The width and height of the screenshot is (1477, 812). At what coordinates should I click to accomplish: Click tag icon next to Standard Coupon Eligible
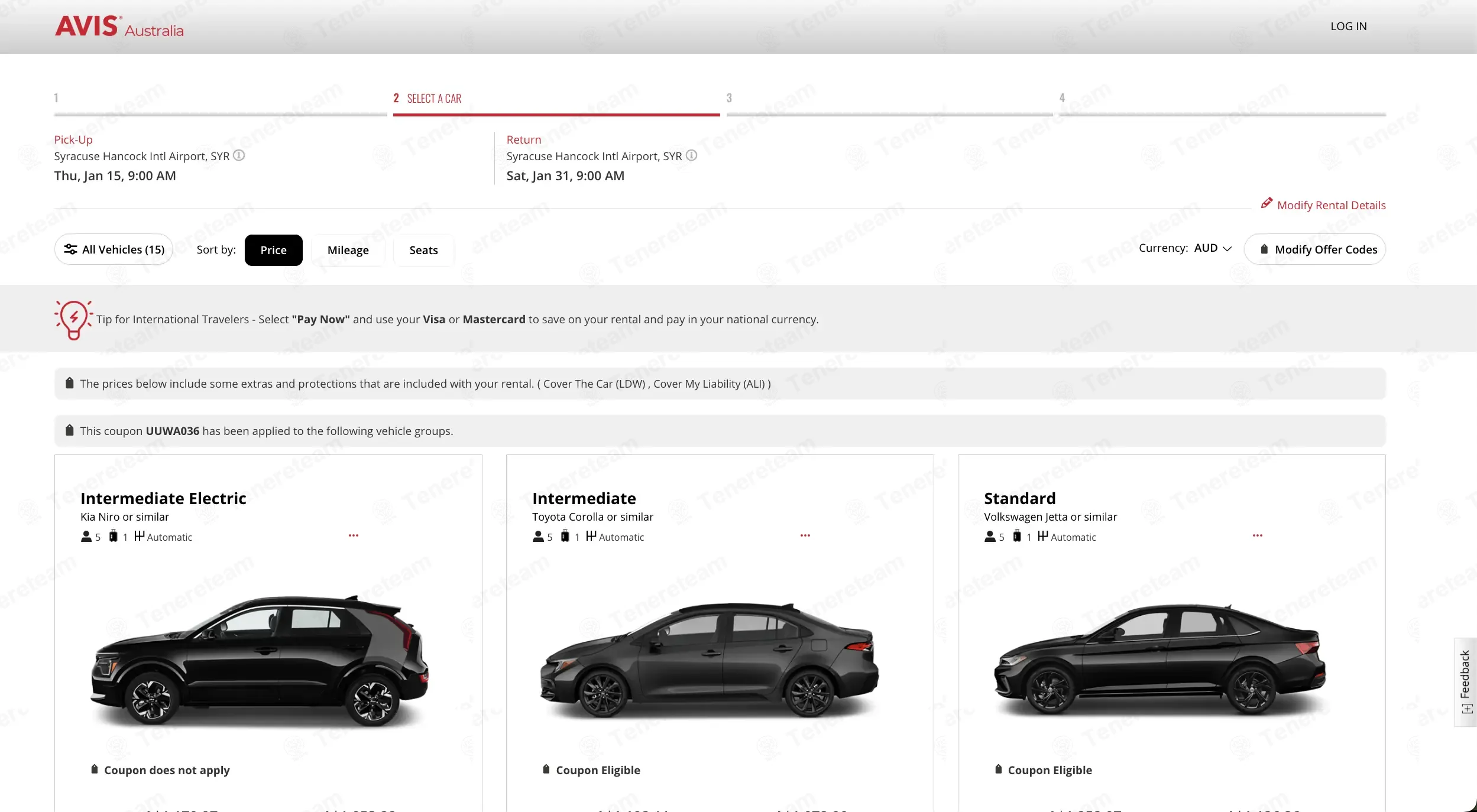point(999,769)
